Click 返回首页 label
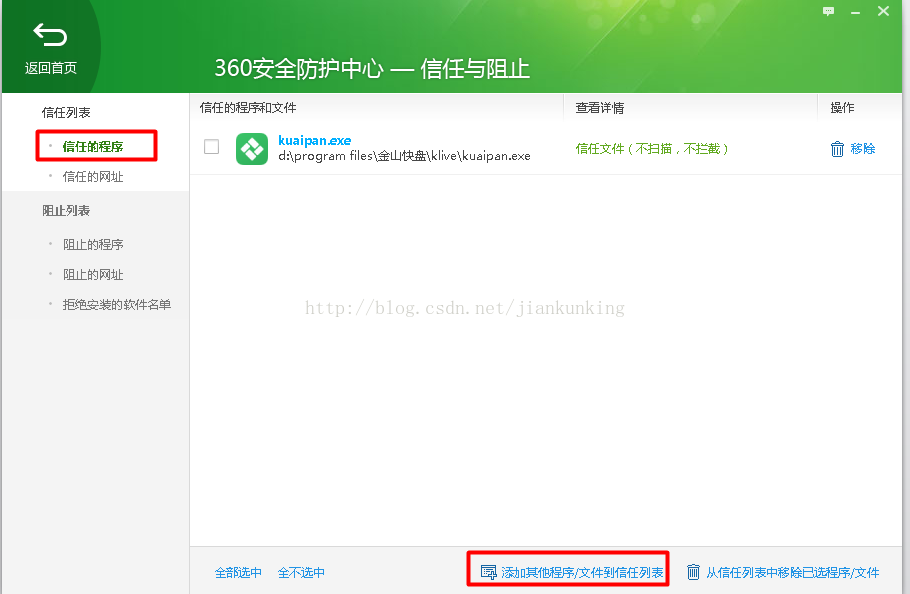The height and width of the screenshot is (594, 910). click(50, 68)
